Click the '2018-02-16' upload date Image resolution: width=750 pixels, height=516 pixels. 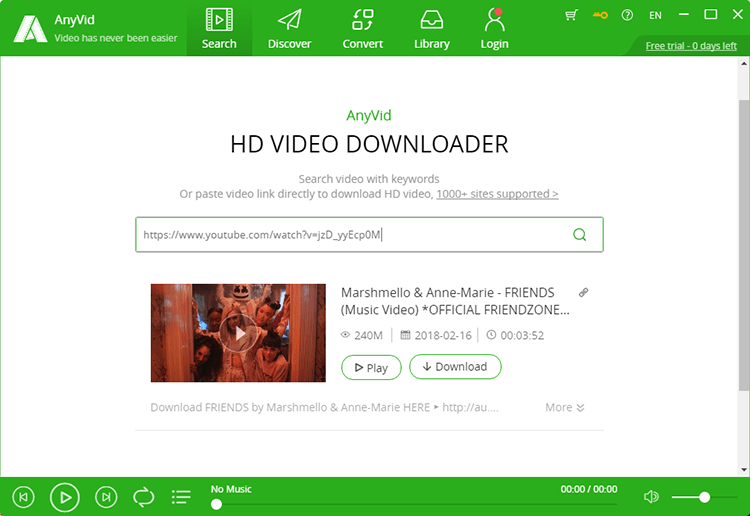point(443,335)
